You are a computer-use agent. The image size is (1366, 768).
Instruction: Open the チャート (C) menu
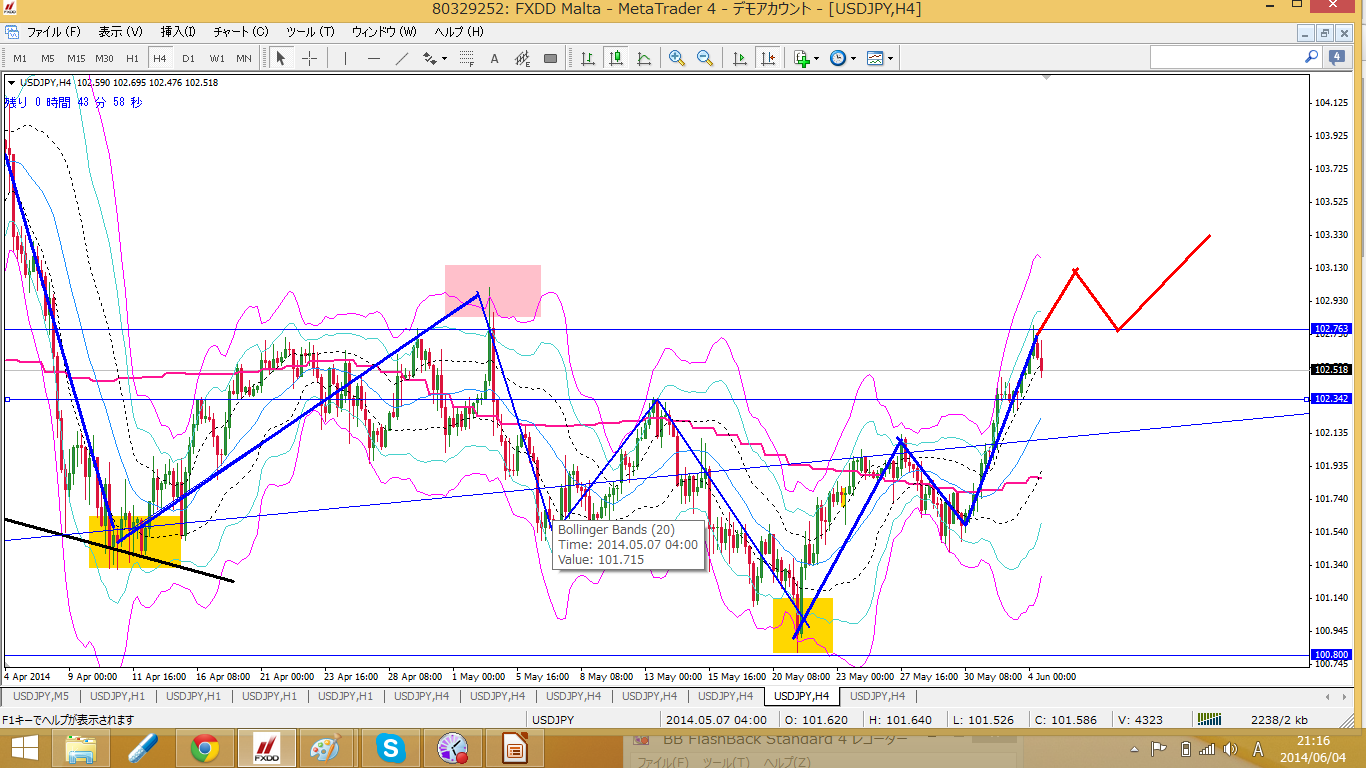(x=240, y=32)
